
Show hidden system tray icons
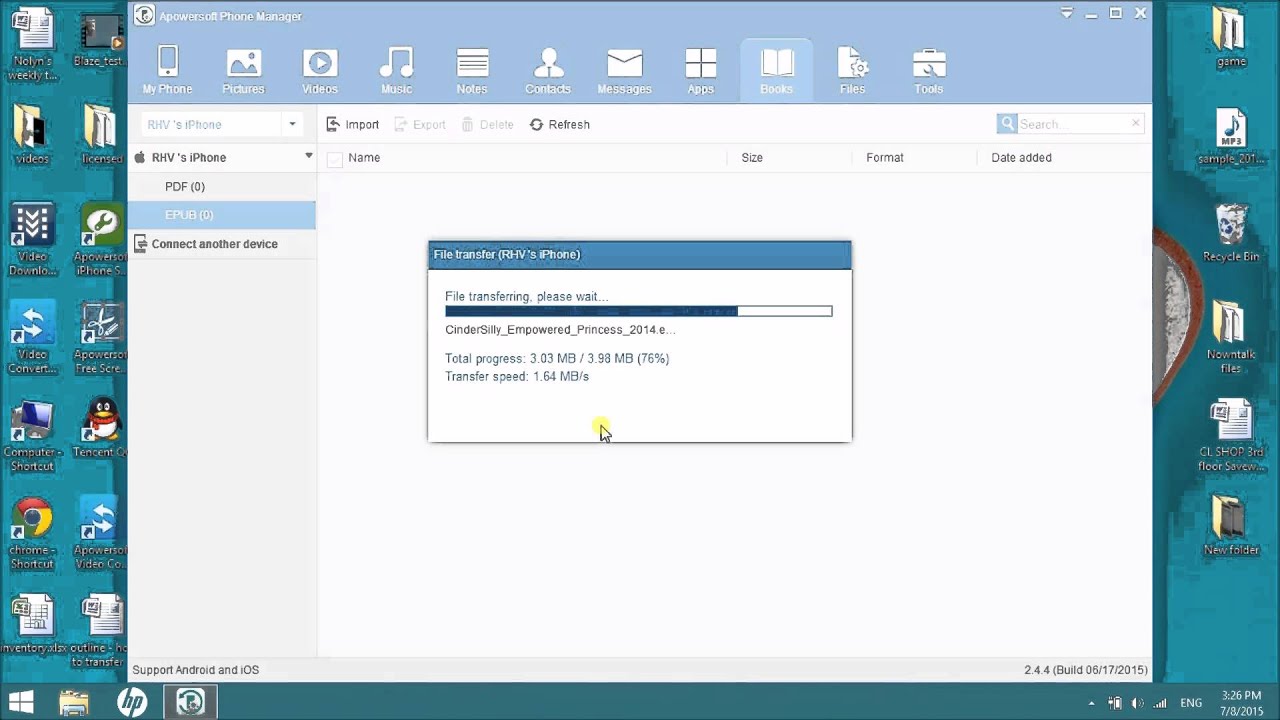point(1091,704)
